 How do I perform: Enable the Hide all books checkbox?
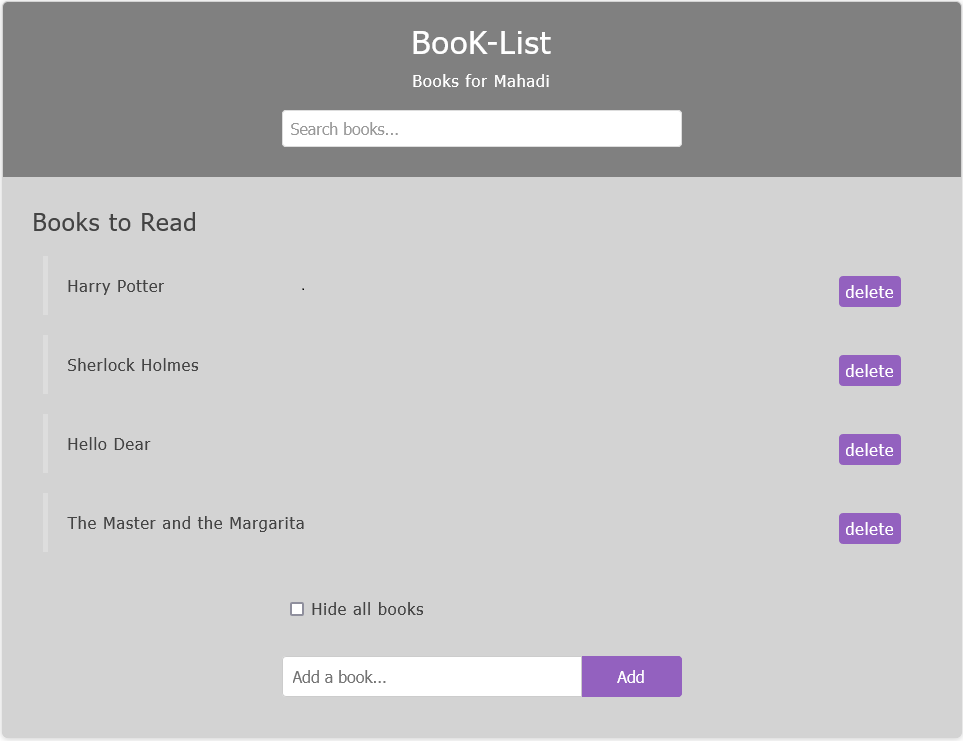[x=297, y=609]
